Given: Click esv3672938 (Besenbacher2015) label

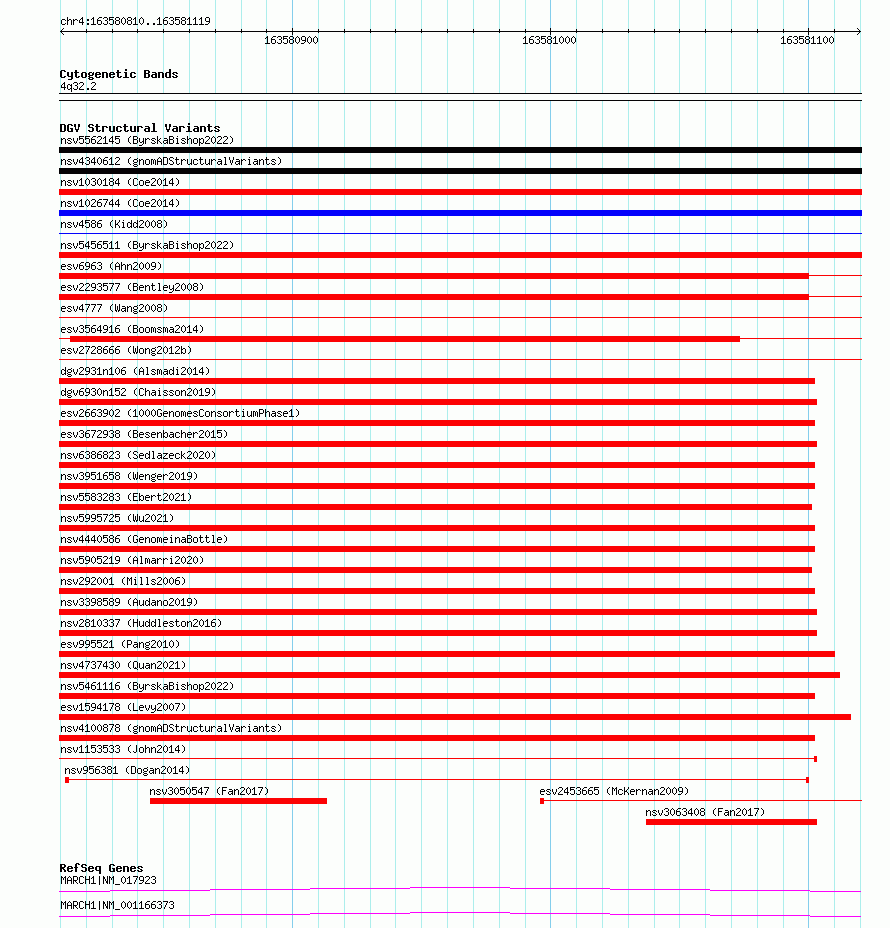Looking at the screenshot, I should click(144, 434).
